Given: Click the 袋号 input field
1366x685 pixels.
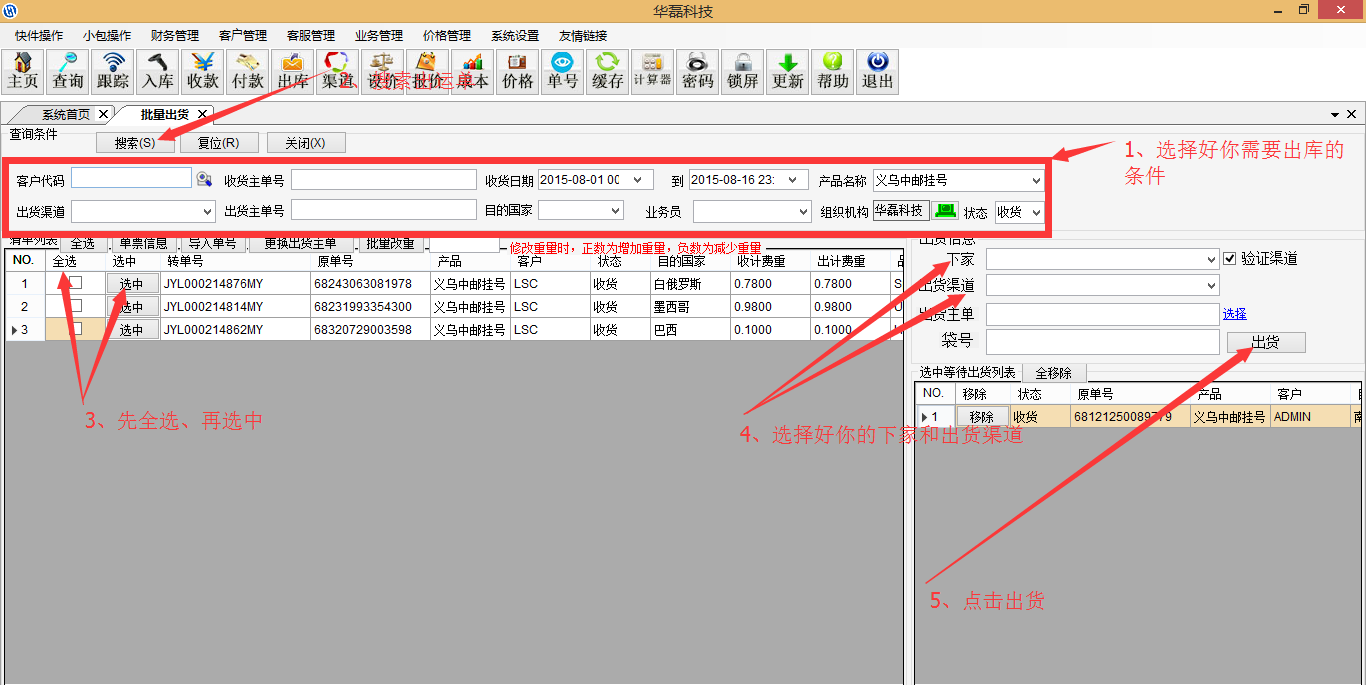Looking at the screenshot, I should (x=1102, y=342).
